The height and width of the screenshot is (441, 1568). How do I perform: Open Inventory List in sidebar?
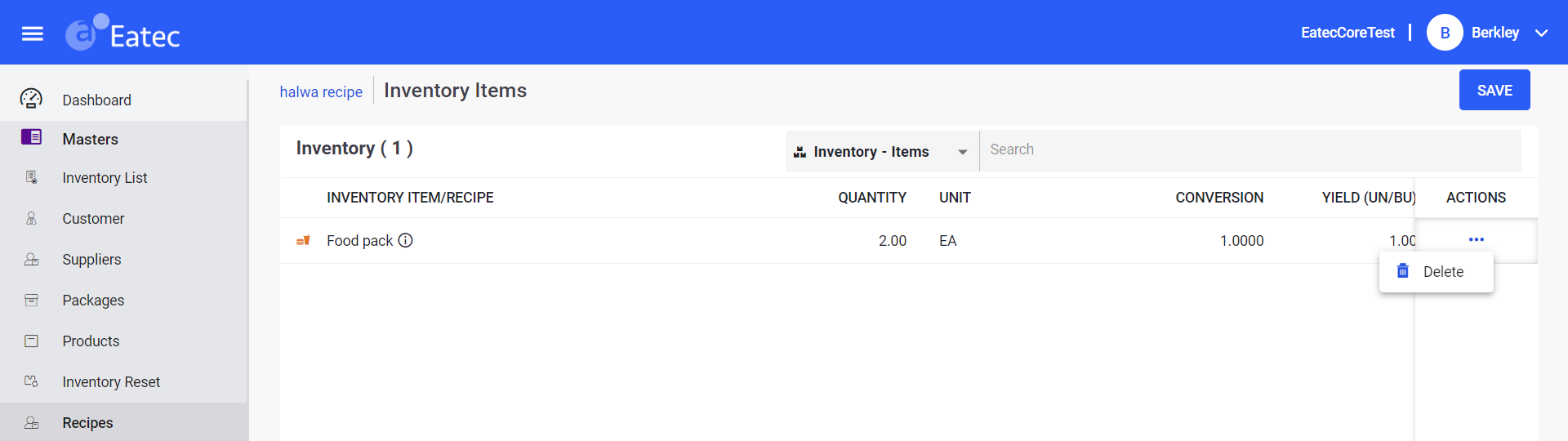click(x=105, y=178)
